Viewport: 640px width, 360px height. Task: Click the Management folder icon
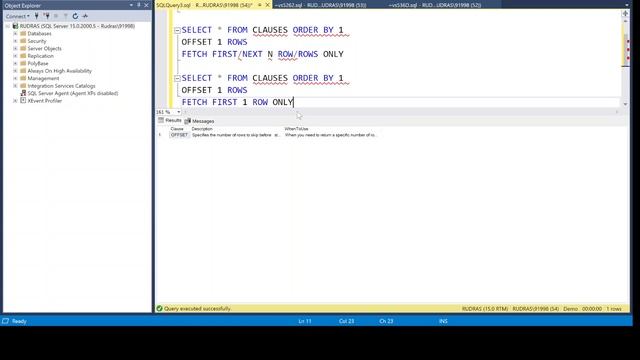(x=23, y=78)
